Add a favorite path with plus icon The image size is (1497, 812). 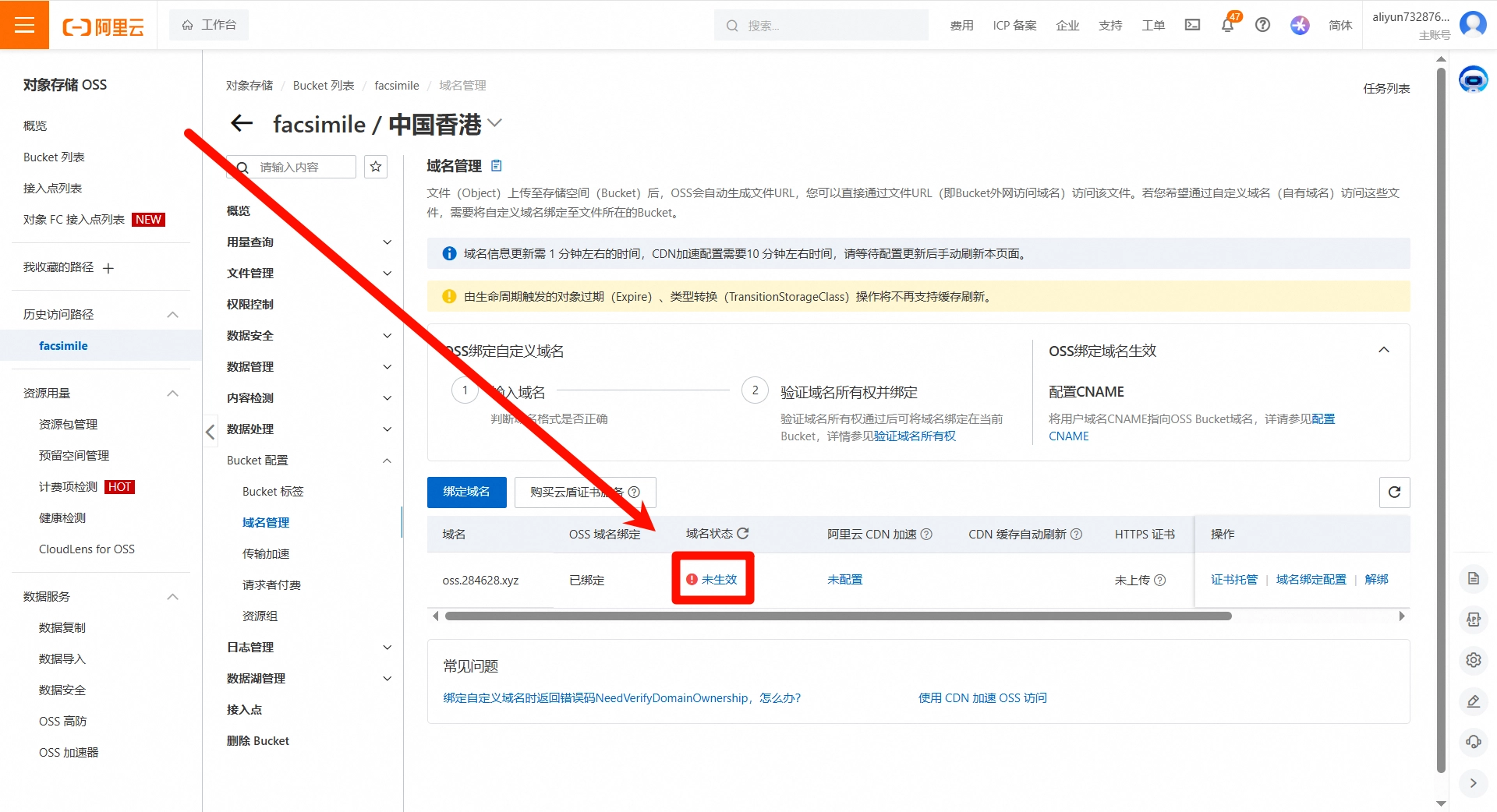(x=108, y=268)
